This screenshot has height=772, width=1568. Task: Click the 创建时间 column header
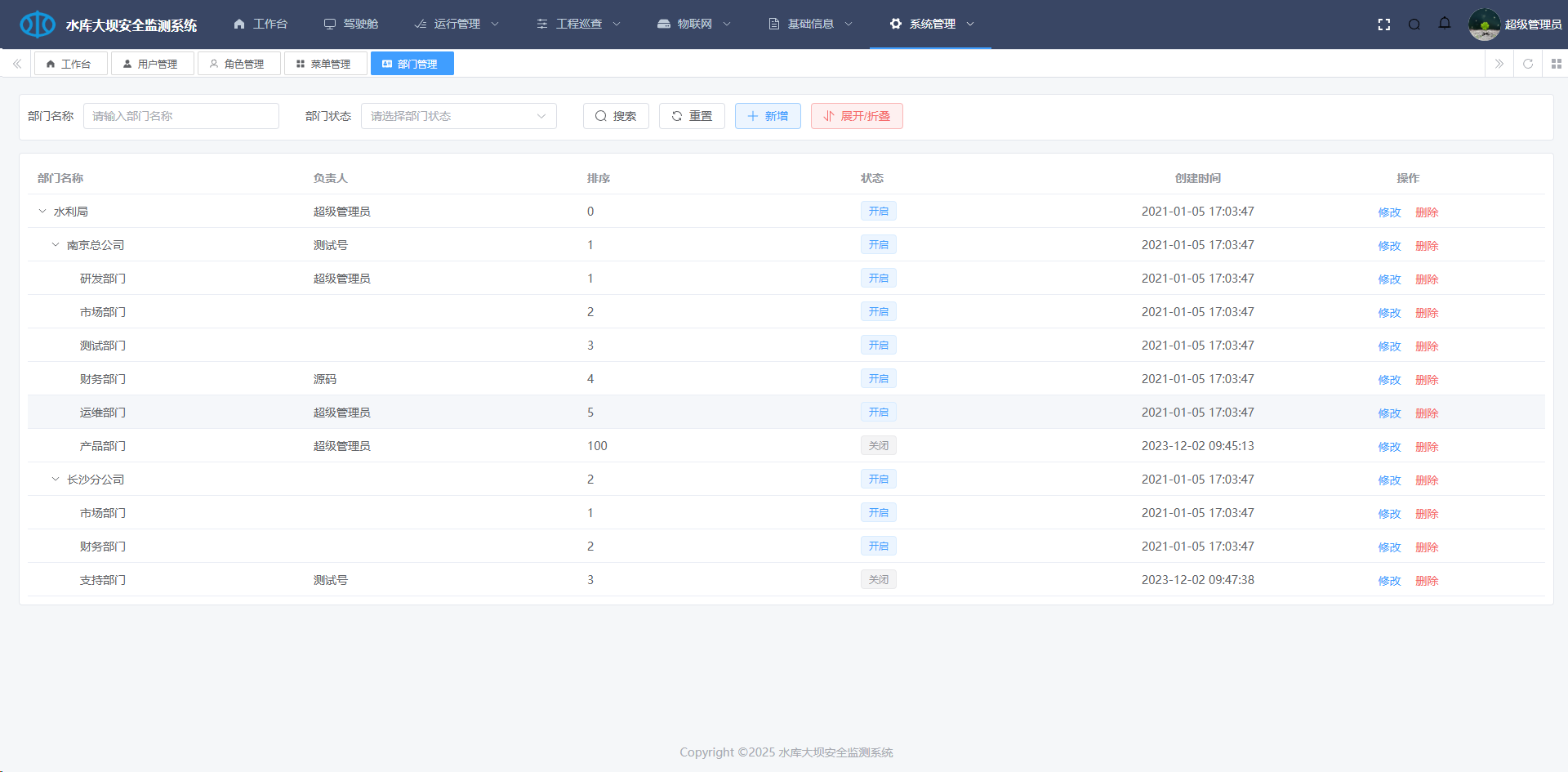coord(1198,178)
